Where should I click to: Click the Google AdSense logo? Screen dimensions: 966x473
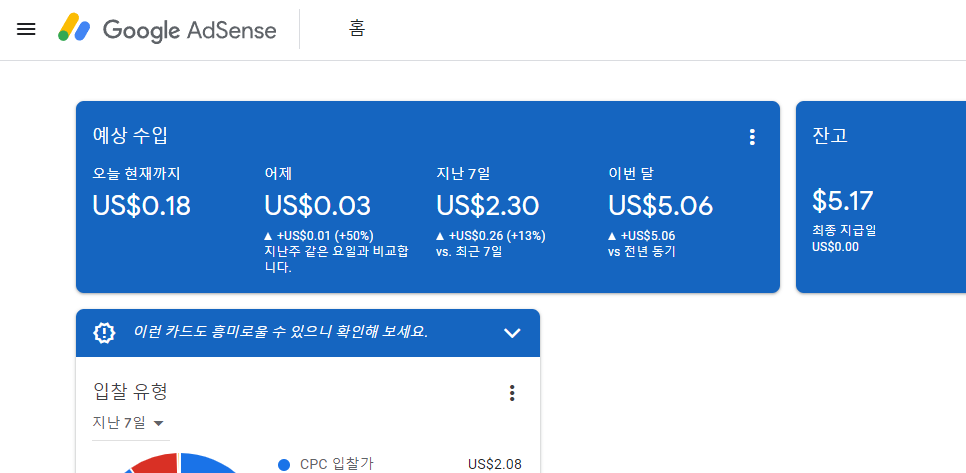pyautogui.click(x=167, y=29)
